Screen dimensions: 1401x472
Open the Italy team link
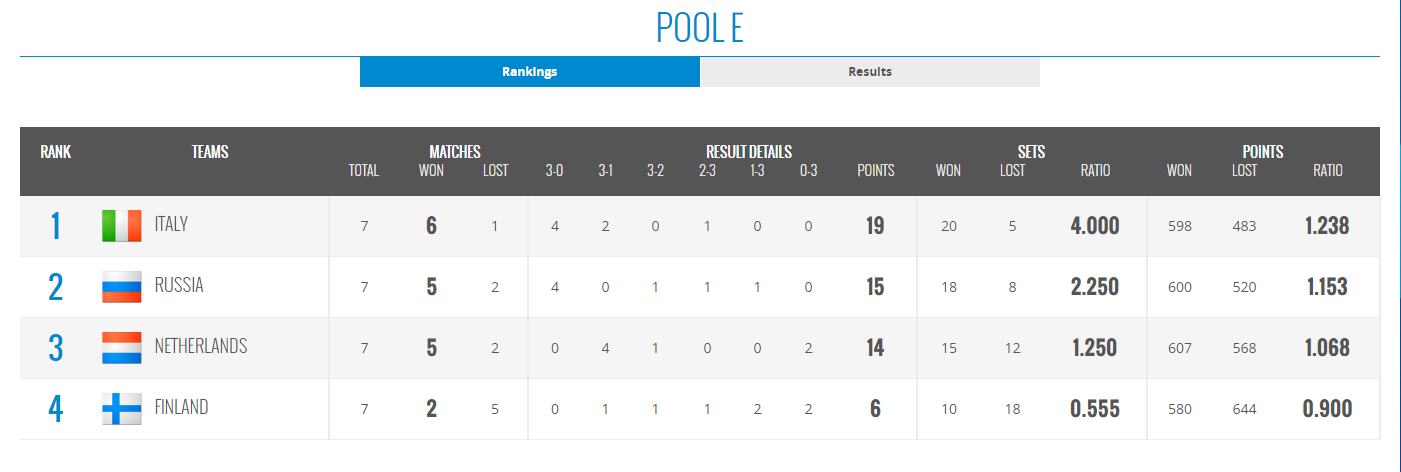click(x=171, y=225)
